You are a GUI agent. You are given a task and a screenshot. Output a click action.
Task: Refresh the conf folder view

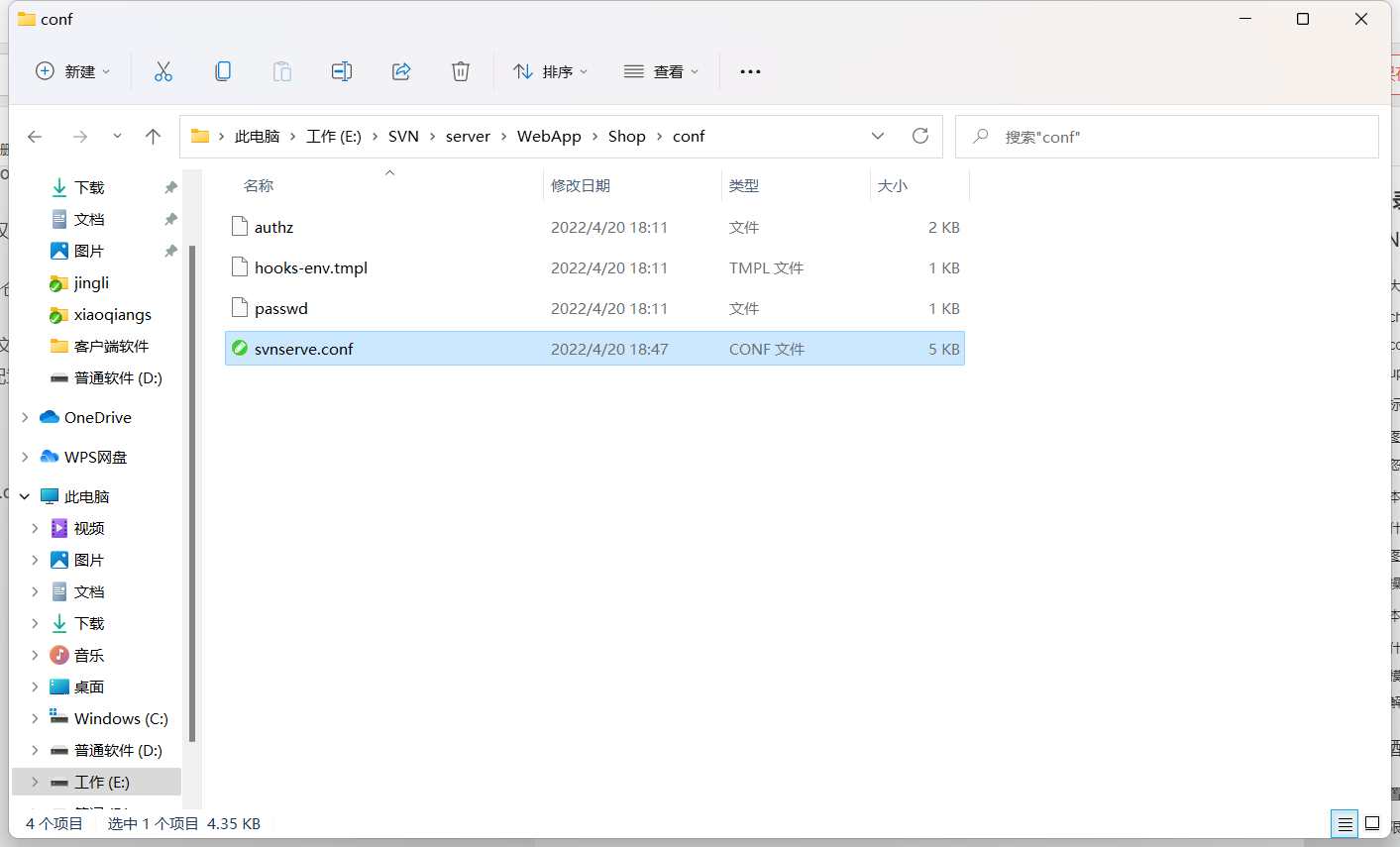click(x=920, y=136)
